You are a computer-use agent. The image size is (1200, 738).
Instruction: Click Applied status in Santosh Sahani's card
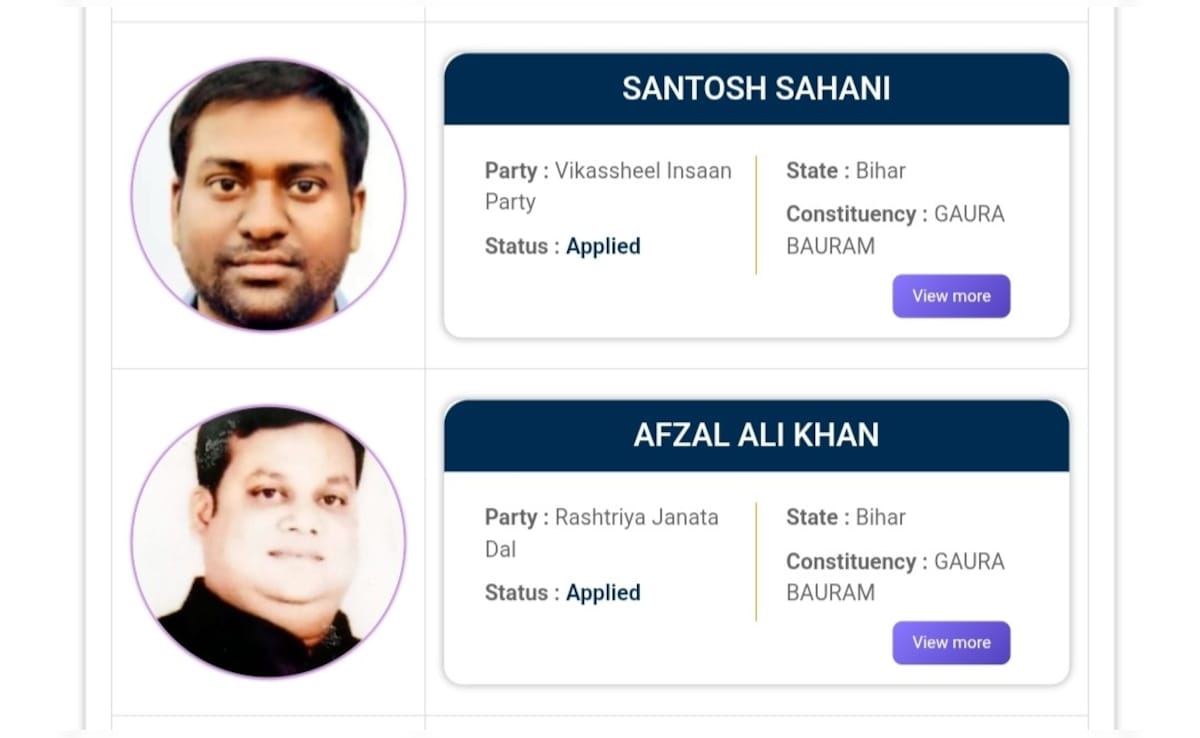tap(603, 246)
